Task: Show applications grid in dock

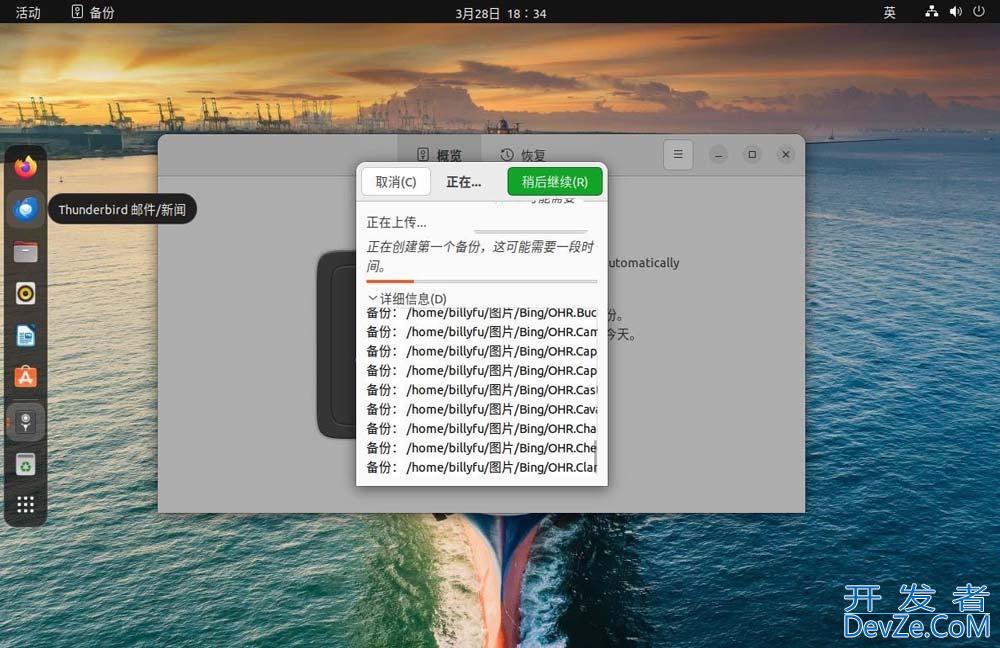Action: click(x=26, y=504)
